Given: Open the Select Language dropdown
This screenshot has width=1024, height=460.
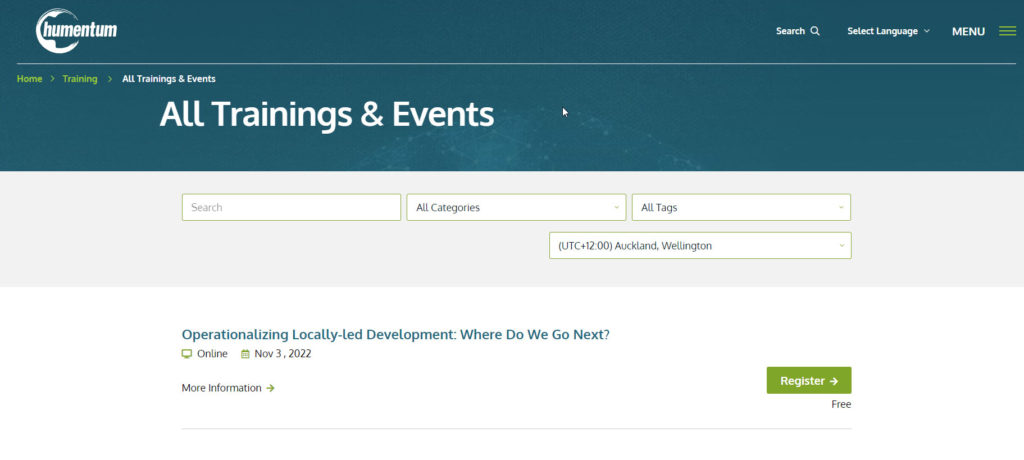Looking at the screenshot, I should pyautogui.click(x=888, y=31).
